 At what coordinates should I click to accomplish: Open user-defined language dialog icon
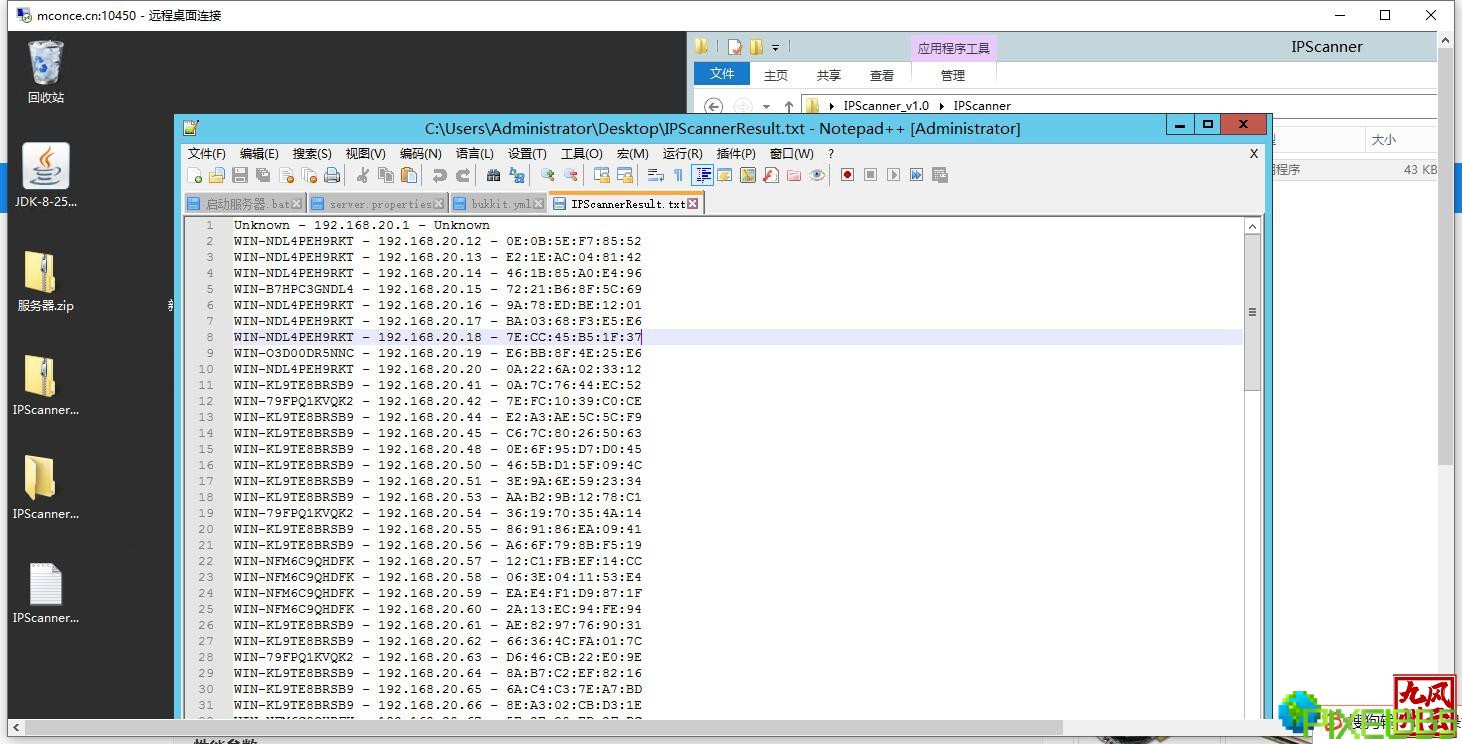point(725,175)
